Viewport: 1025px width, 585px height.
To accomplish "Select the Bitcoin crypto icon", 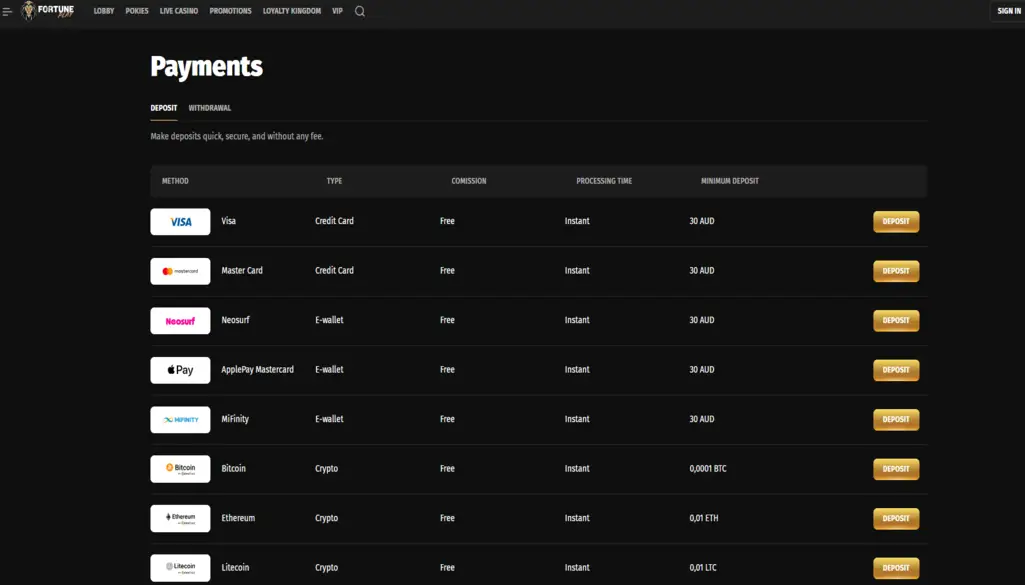I will tap(179, 468).
